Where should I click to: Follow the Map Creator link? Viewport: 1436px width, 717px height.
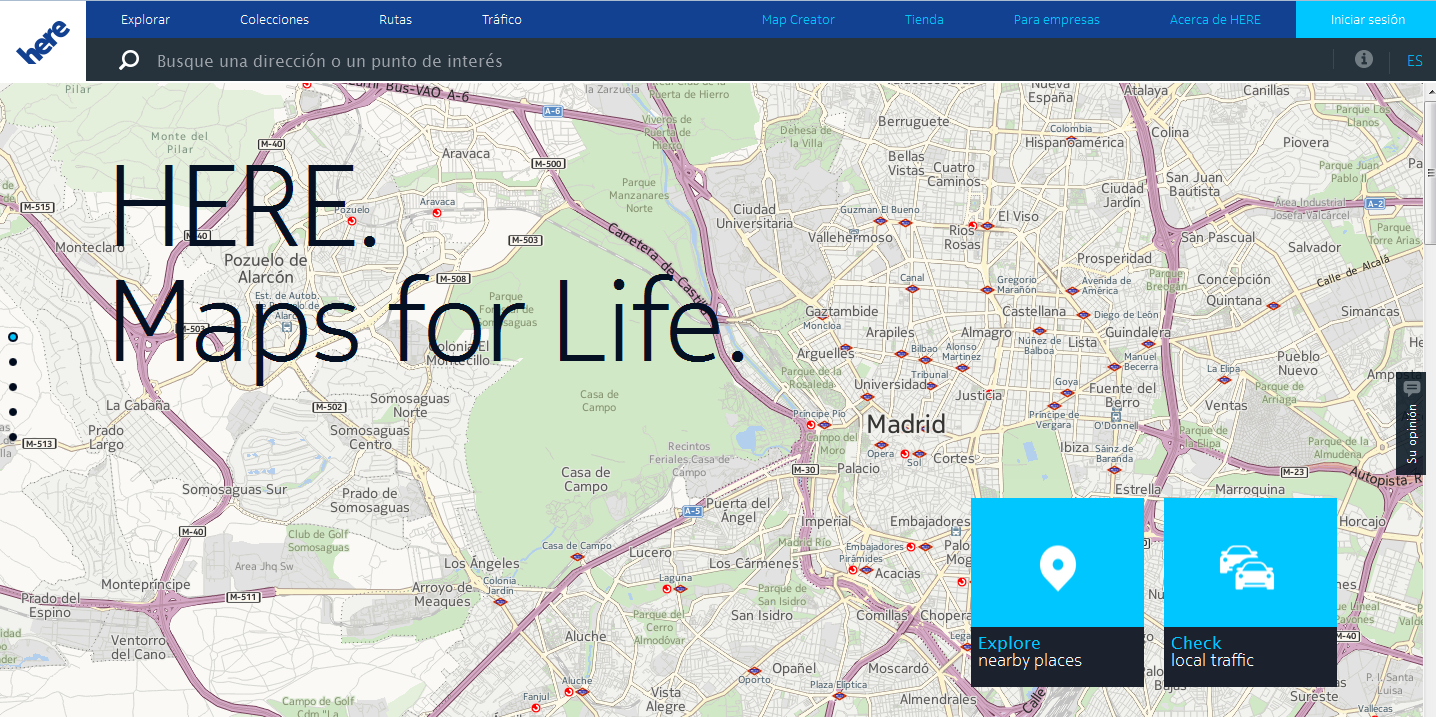pyautogui.click(x=797, y=20)
